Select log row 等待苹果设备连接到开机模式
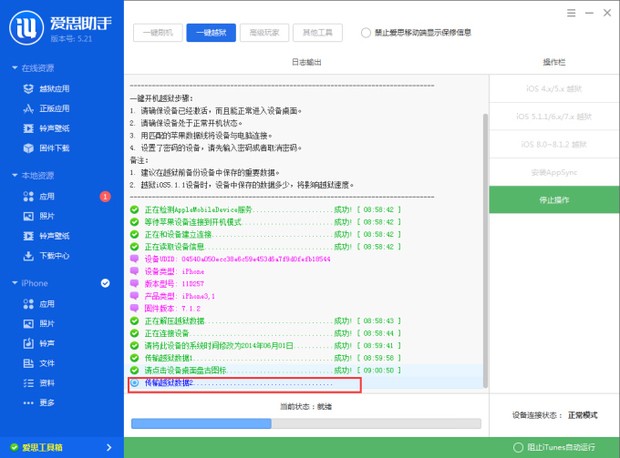This screenshot has width=620, height=458. (x=265, y=222)
